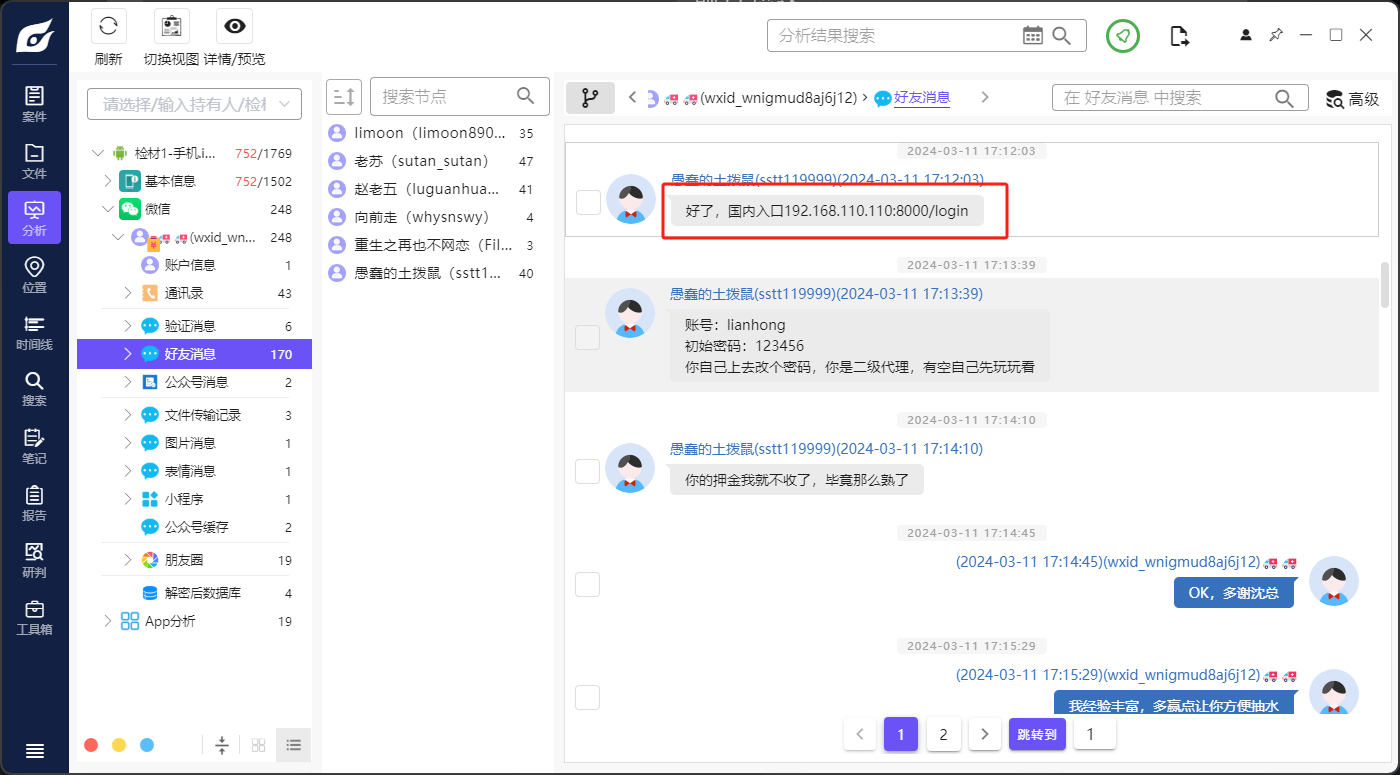The width and height of the screenshot is (1400, 775).
Task: Select checkbox beside 账号 lianhong message
Action: click(x=588, y=338)
